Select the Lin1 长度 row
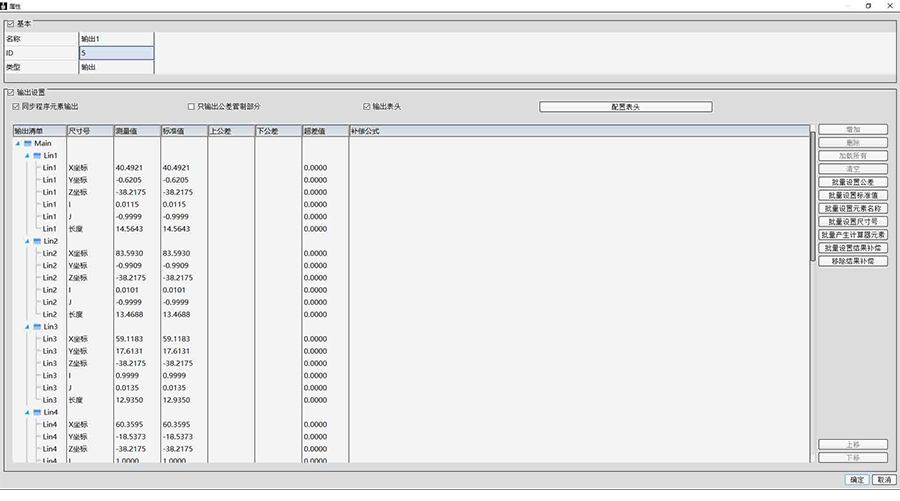Image resolution: width=900 pixels, height=501 pixels. tap(411, 229)
